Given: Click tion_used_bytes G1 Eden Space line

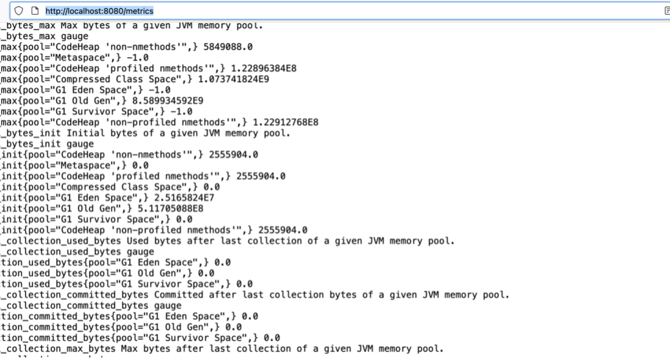Looking at the screenshot, I should [x=115, y=262].
